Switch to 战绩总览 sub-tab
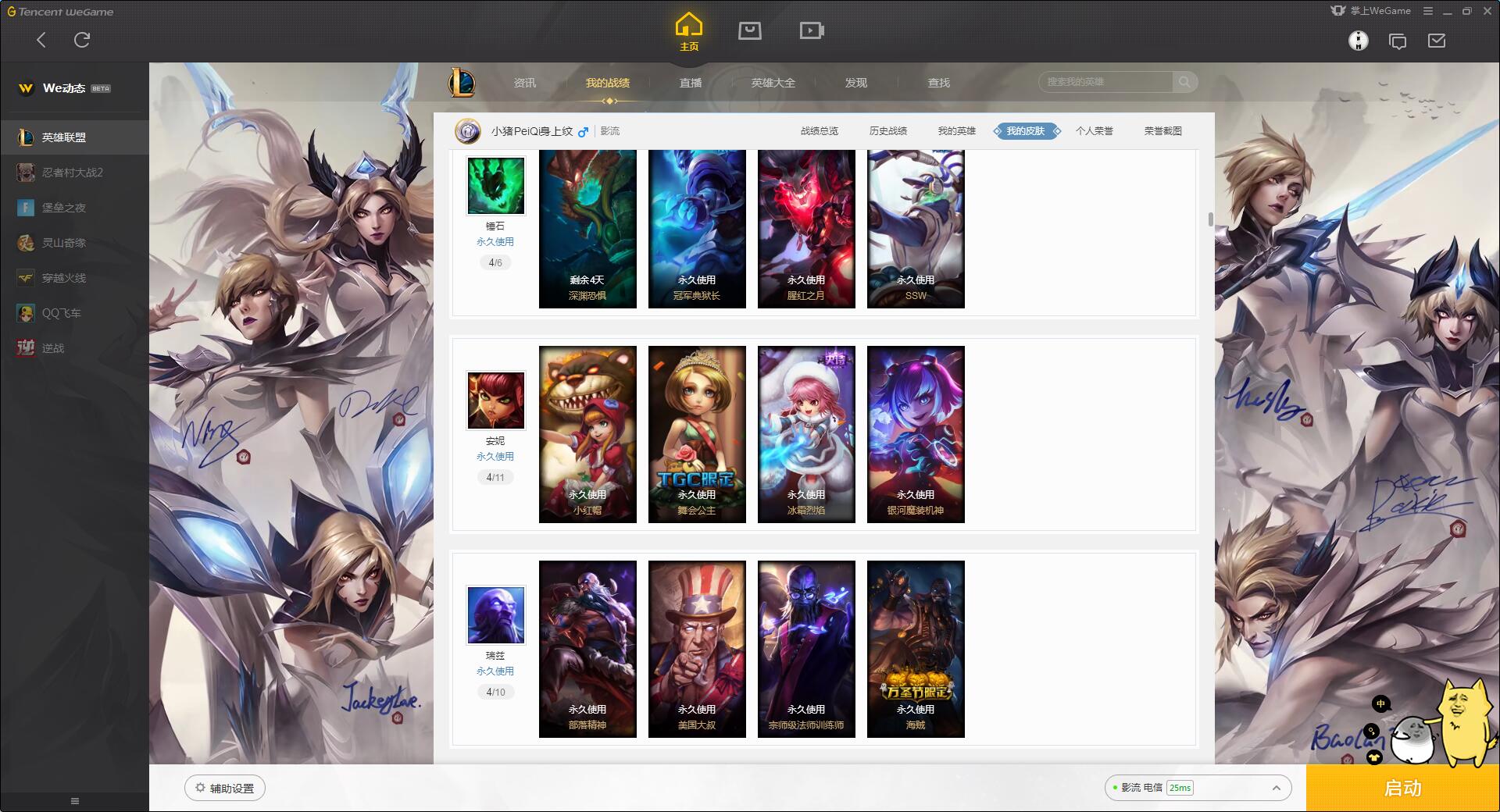This screenshot has width=1500, height=812. [x=820, y=131]
